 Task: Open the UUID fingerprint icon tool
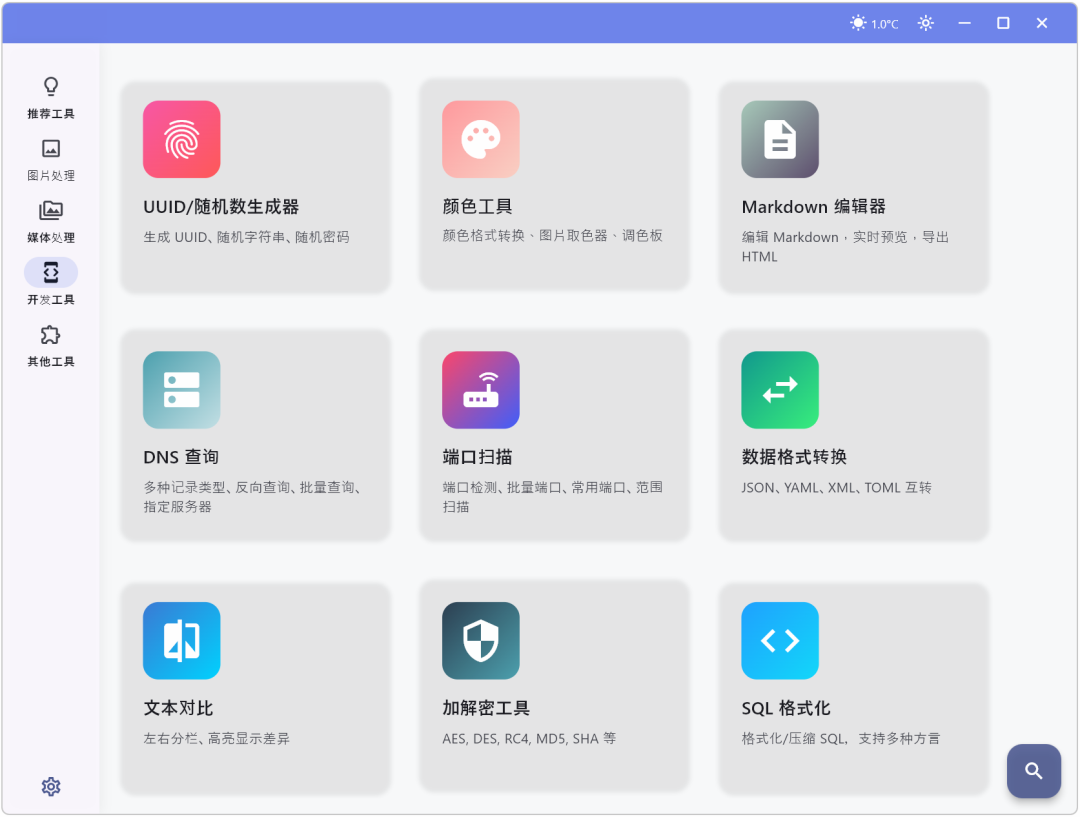(x=182, y=139)
